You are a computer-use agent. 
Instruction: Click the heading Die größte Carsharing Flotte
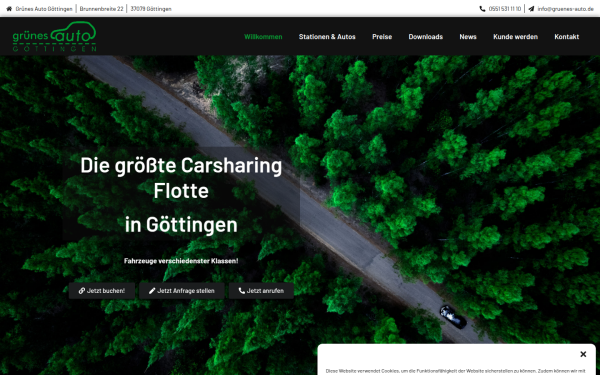pos(181,178)
